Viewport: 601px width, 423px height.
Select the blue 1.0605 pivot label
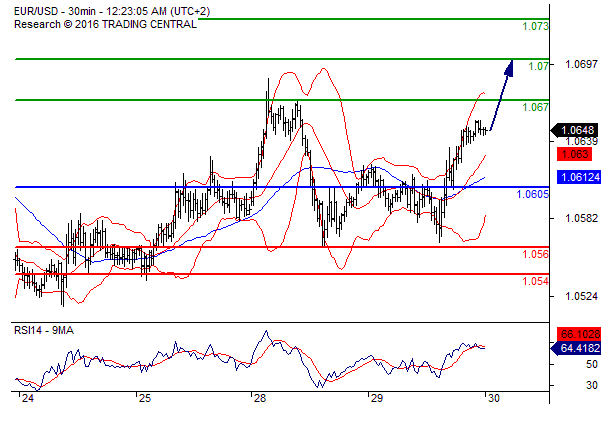point(533,194)
